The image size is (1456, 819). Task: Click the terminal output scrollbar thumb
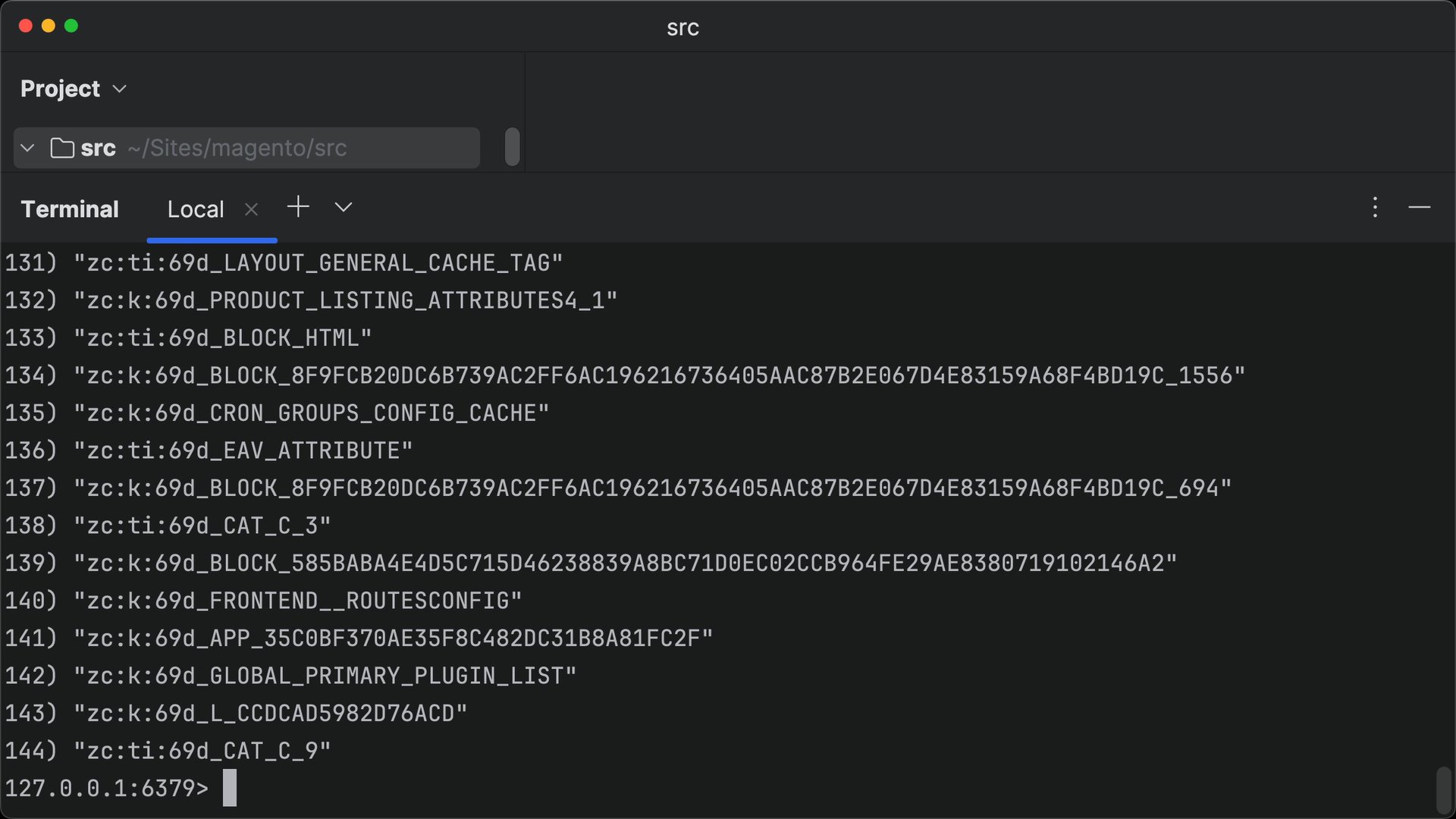(1444, 791)
